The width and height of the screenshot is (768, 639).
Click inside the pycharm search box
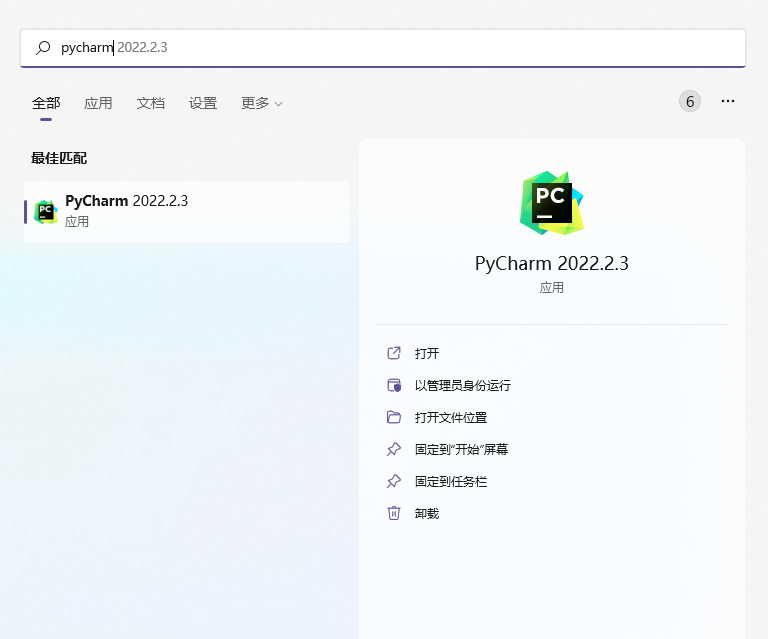[400, 48]
